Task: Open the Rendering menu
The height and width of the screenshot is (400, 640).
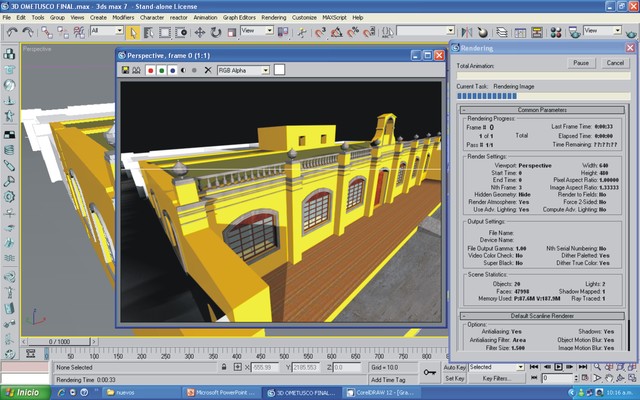Action: tap(273, 18)
